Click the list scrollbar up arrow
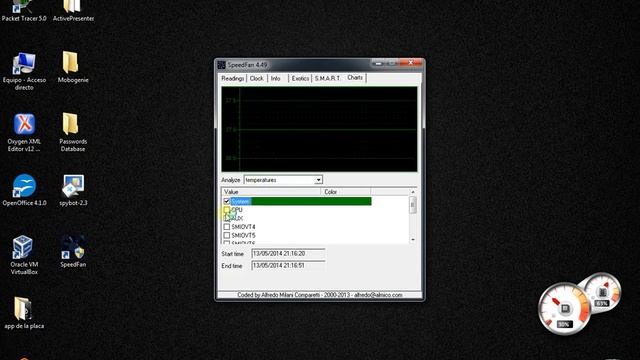 [x=413, y=192]
